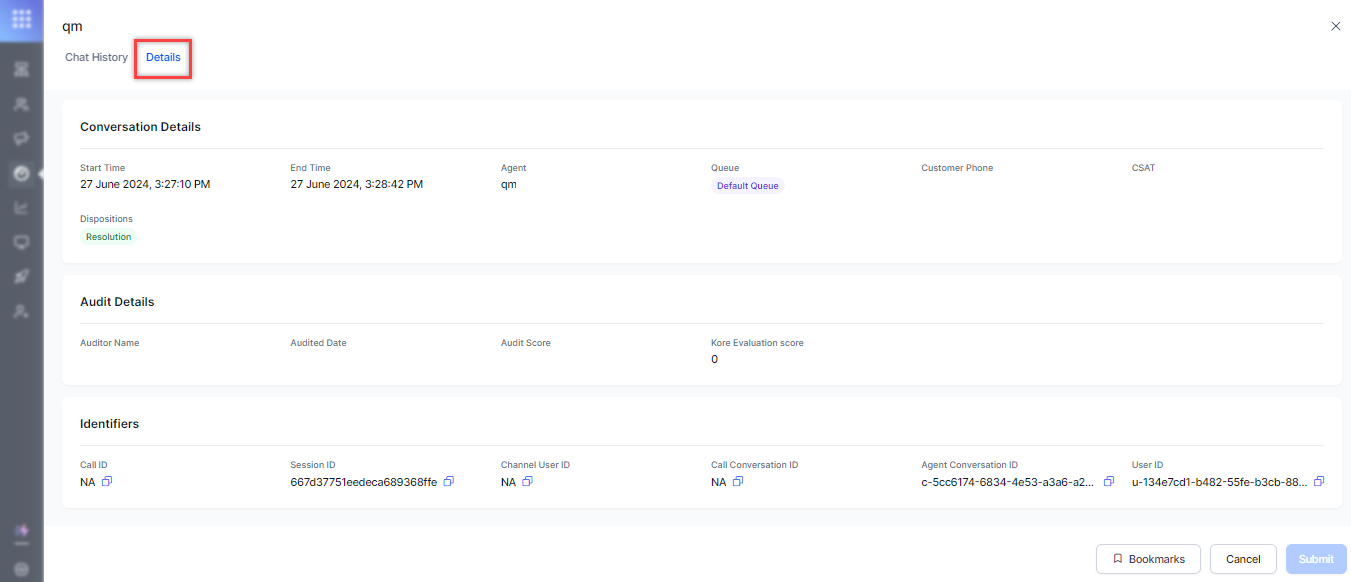
Task: Open the analytics chart sidebar icon
Action: pos(21,208)
